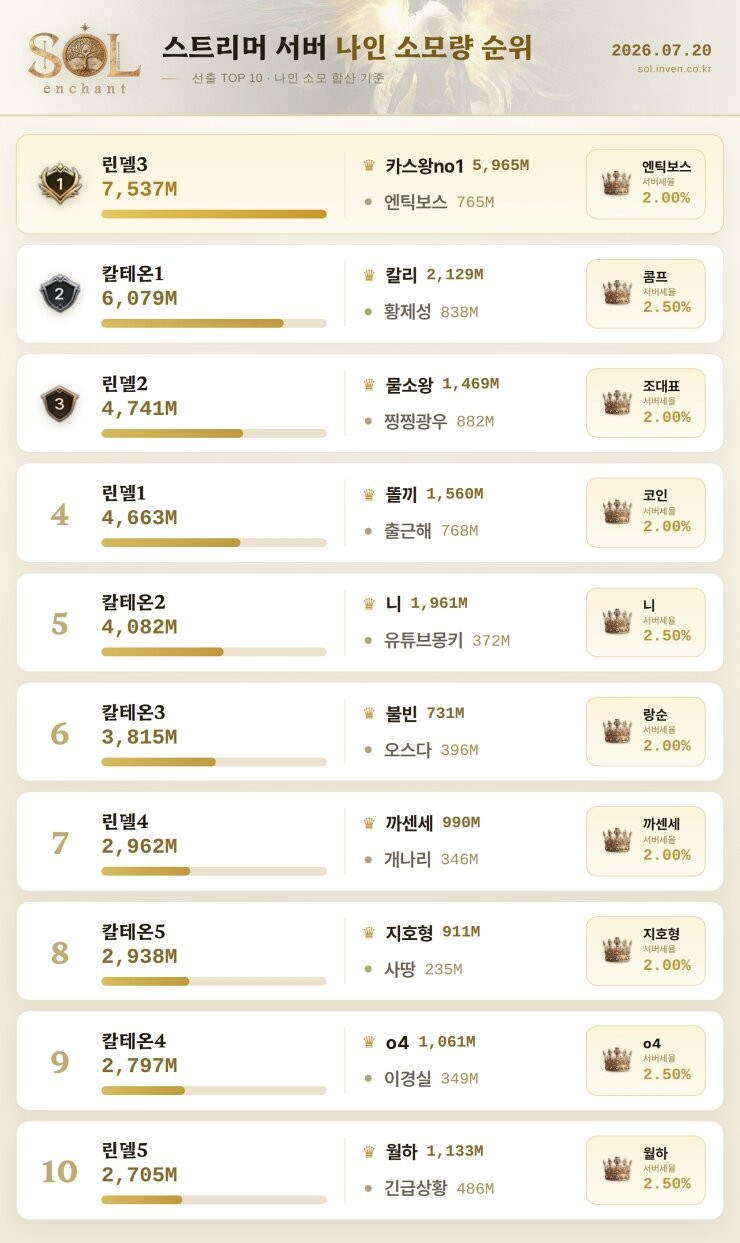740x1243 pixels.
Task: Open the 조대표 server tax card
Action: [645, 403]
